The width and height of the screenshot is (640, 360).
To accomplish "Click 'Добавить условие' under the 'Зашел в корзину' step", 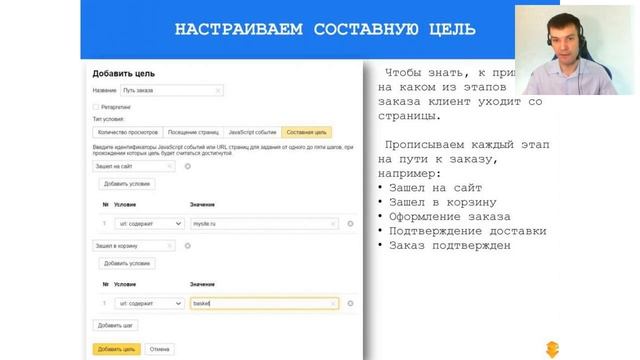I will point(127,263).
